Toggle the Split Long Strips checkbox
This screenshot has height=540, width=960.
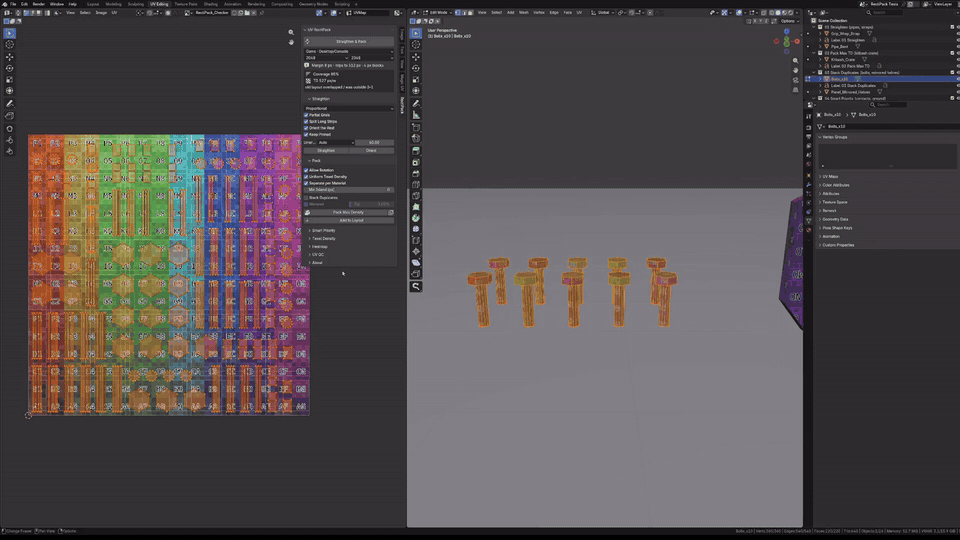coord(306,121)
